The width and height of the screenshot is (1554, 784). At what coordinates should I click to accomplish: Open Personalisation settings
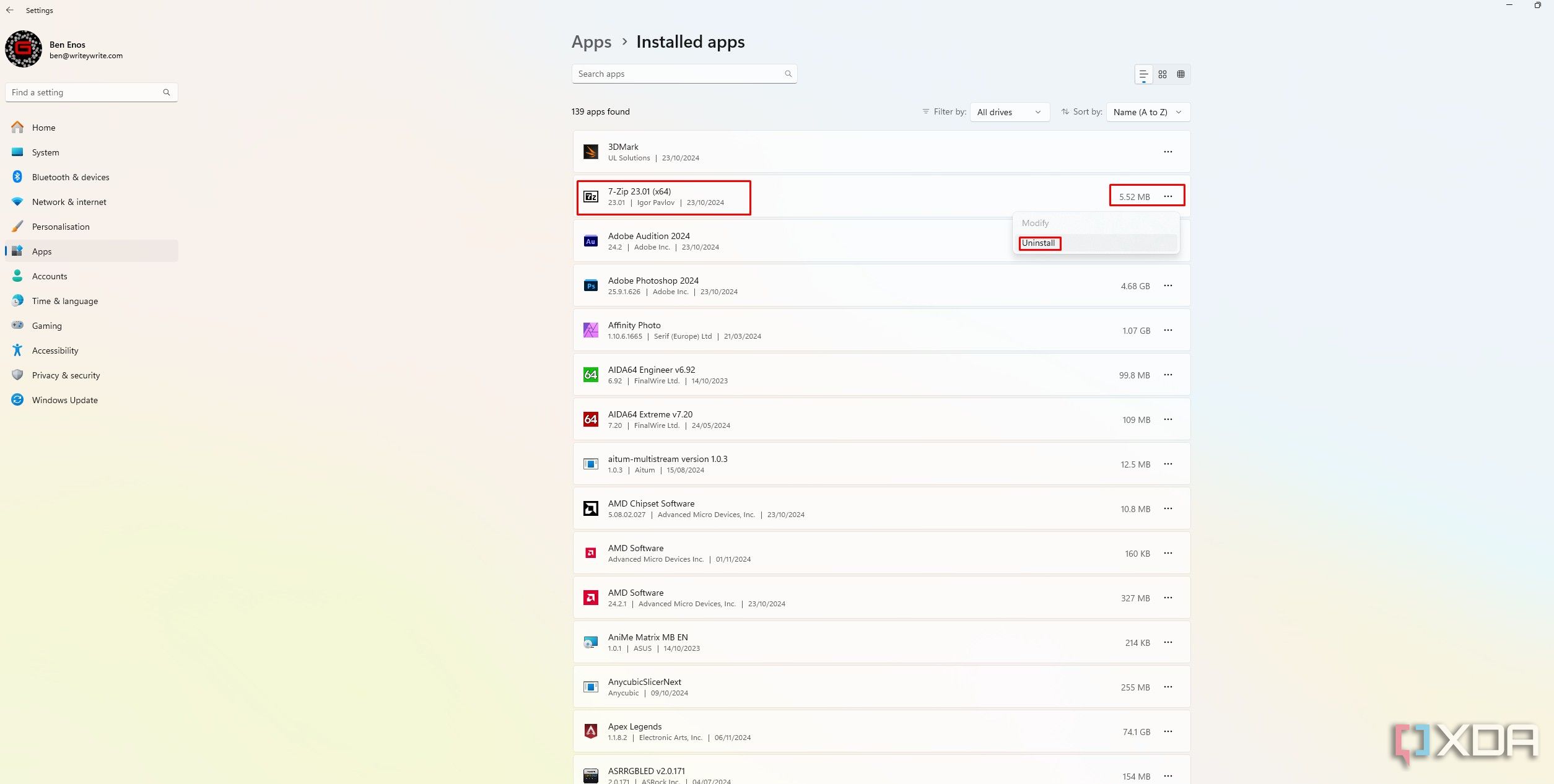pyautogui.click(x=92, y=227)
